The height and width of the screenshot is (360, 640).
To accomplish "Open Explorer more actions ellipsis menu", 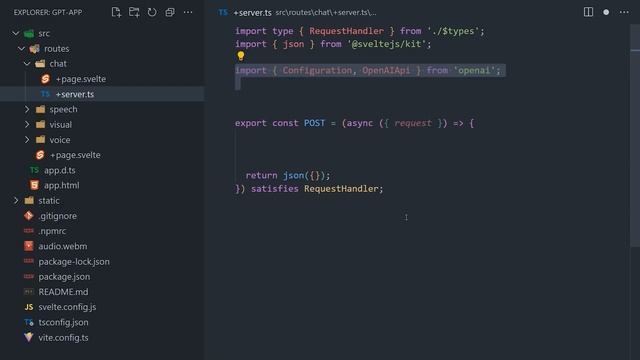I will [188, 12].
